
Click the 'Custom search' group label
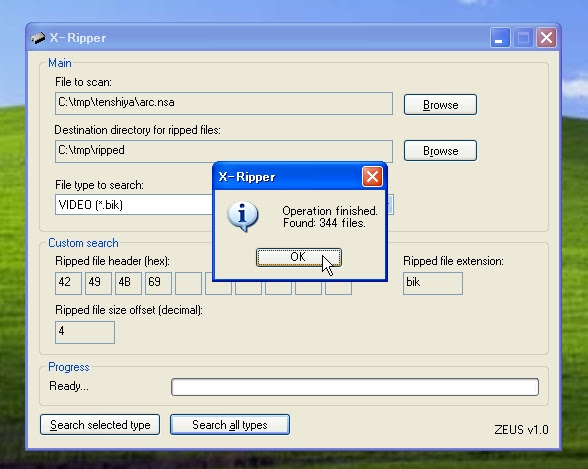pyautogui.click(x=83, y=243)
